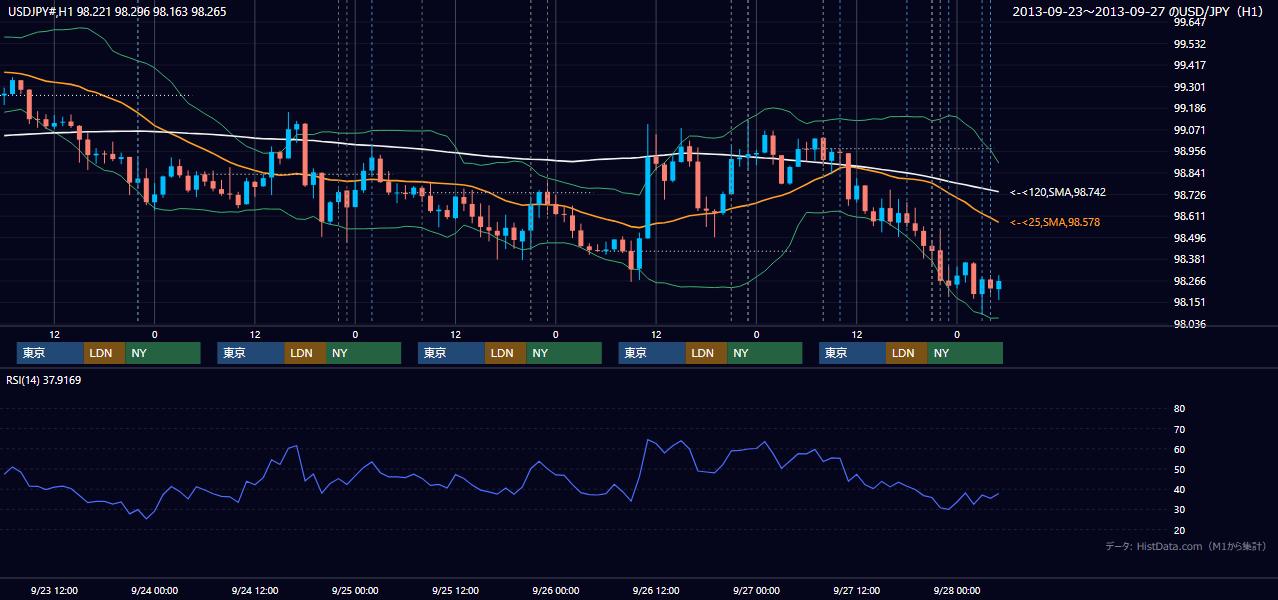
Task: Select the 98.956 price axis label
Action: (x=1189, y=151)
